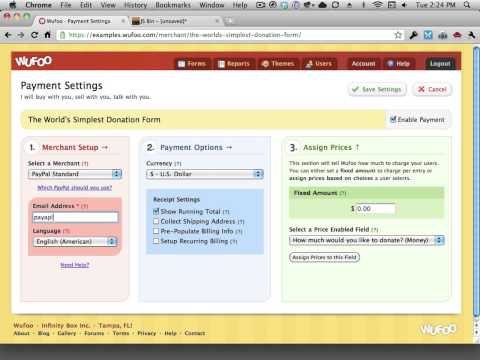The height and width of the screenshot is (360, 480).
Task: Enable Collect Shipping Address option
Action: pos(156,221)
